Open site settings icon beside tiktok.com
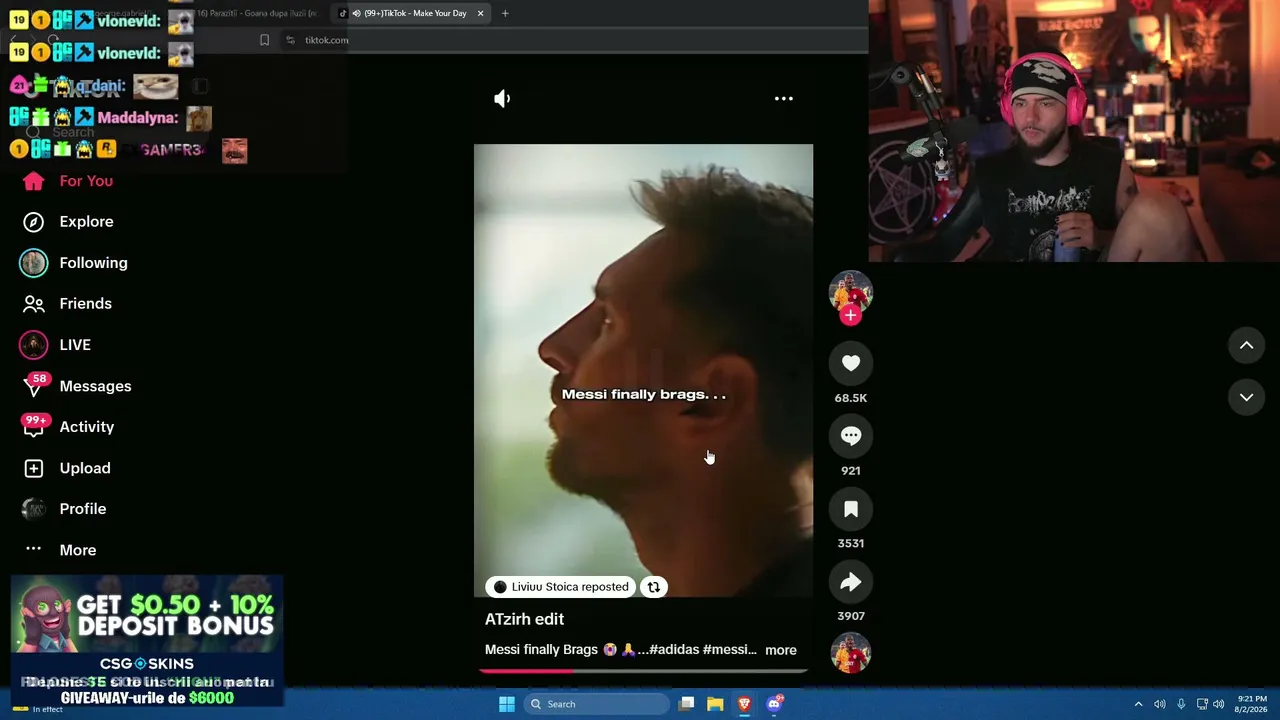The width and height of the screenshot is (1280, 720). [x=290, y=40]
